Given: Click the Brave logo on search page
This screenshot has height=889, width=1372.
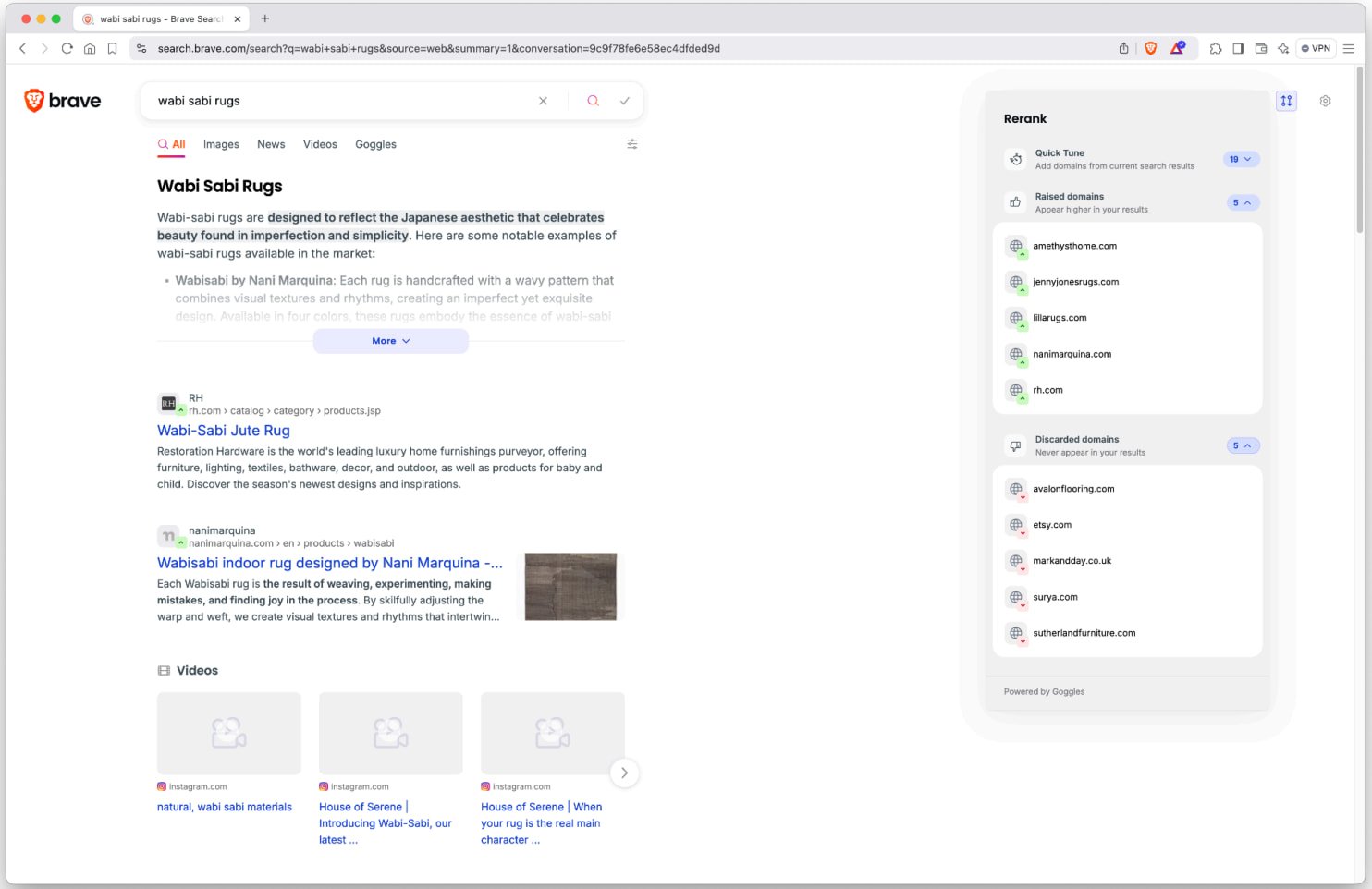Looking at the screenshot, I should coord(62,101).
